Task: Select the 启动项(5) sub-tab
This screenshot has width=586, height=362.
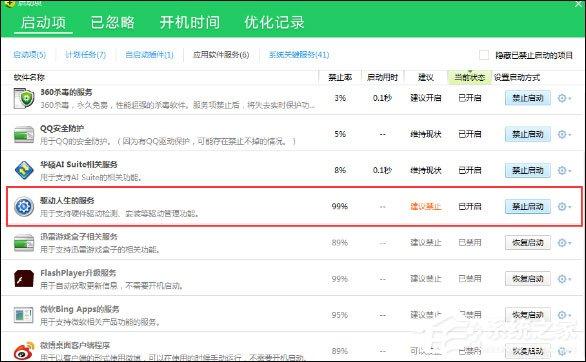Action: pyautogui.click(x=30, y=55)
